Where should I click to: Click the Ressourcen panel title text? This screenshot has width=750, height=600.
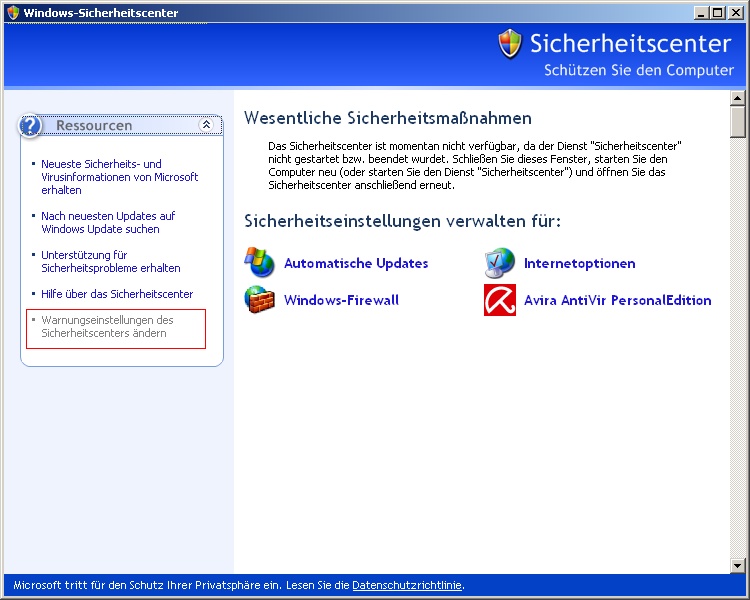pyautogui.click(x=94, y=125)
